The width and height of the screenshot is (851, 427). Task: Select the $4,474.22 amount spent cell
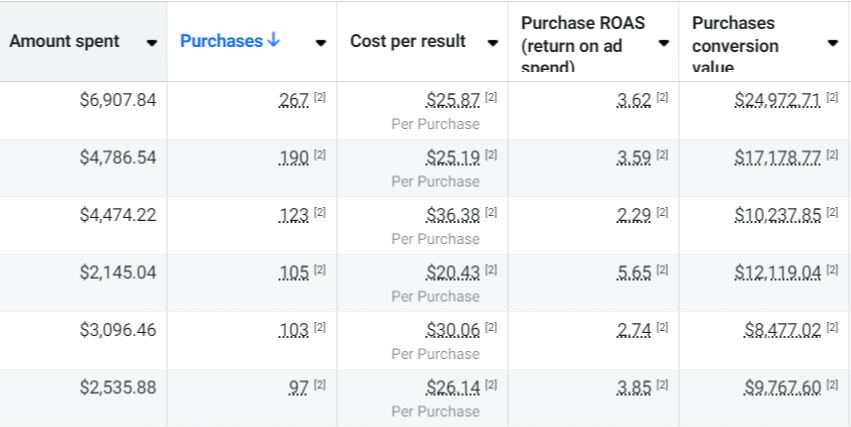point(118,215)
